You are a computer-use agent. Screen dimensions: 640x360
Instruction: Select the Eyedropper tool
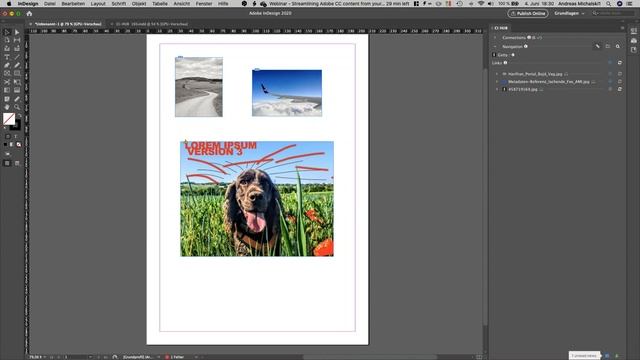[17, 99]
